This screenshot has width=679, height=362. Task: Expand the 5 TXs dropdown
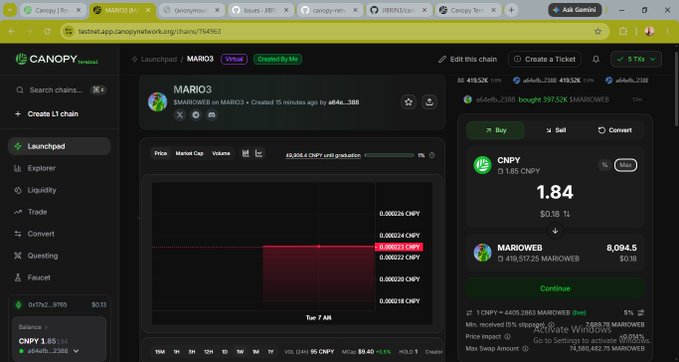(636, 59)
